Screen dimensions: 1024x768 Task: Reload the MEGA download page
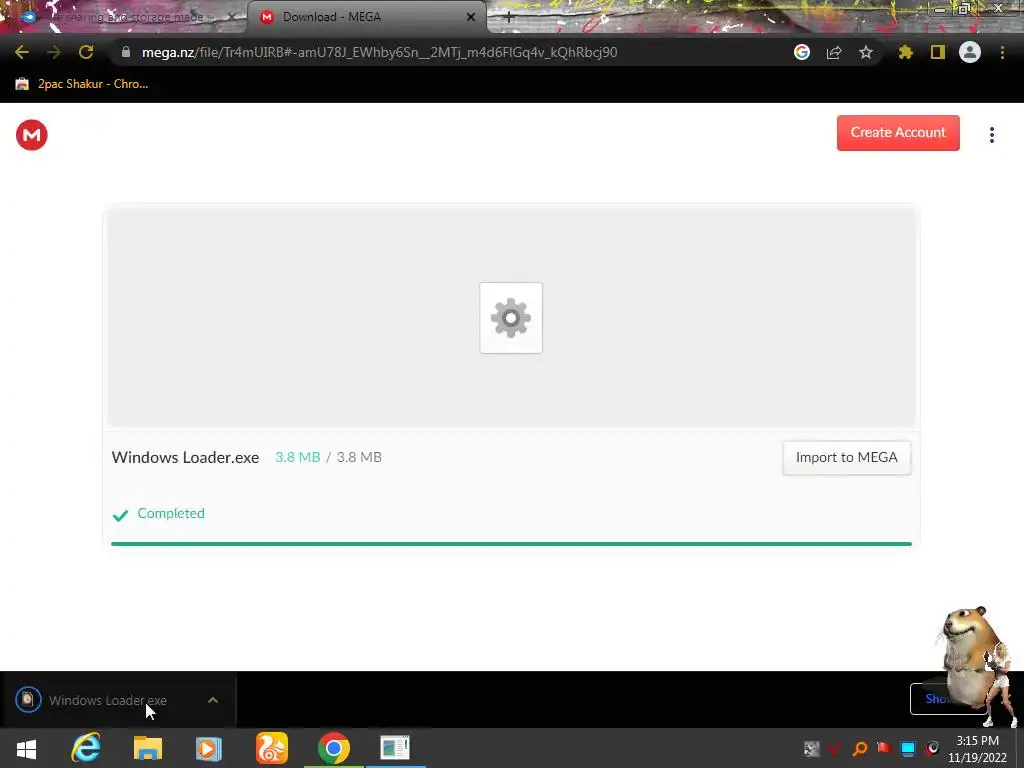(86, 52)
